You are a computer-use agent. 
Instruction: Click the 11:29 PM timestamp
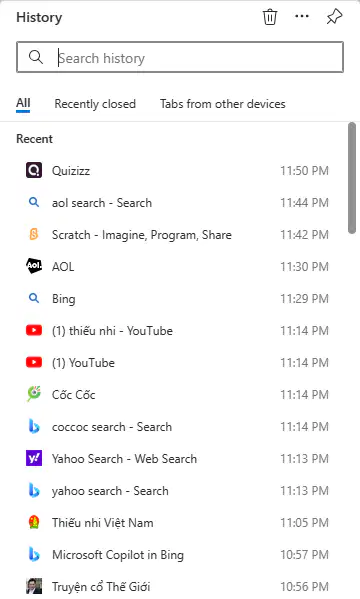tap(304, 298)
